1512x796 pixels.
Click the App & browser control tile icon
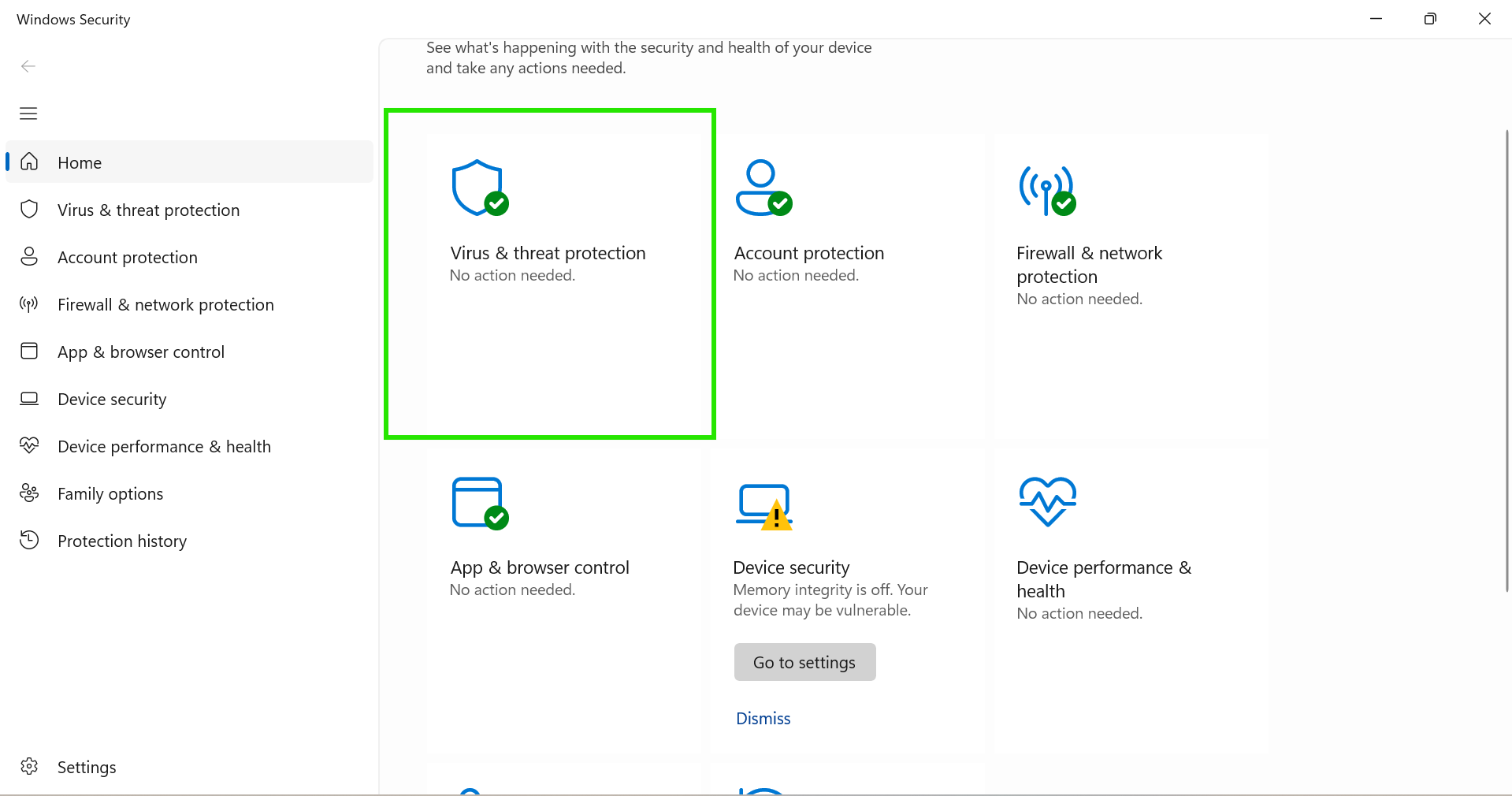click(480, 504)
